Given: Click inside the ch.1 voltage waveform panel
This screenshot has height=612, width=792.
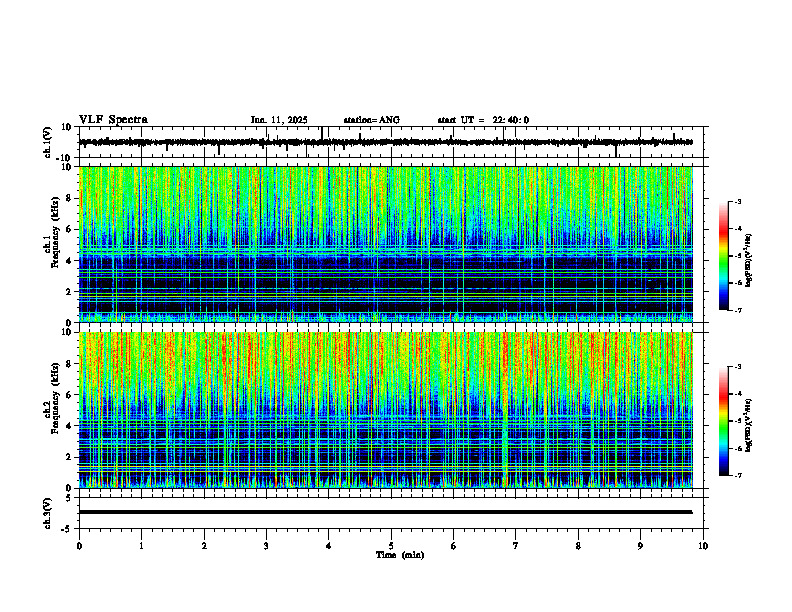Looking at the screenshot, I should pos(391,142).
